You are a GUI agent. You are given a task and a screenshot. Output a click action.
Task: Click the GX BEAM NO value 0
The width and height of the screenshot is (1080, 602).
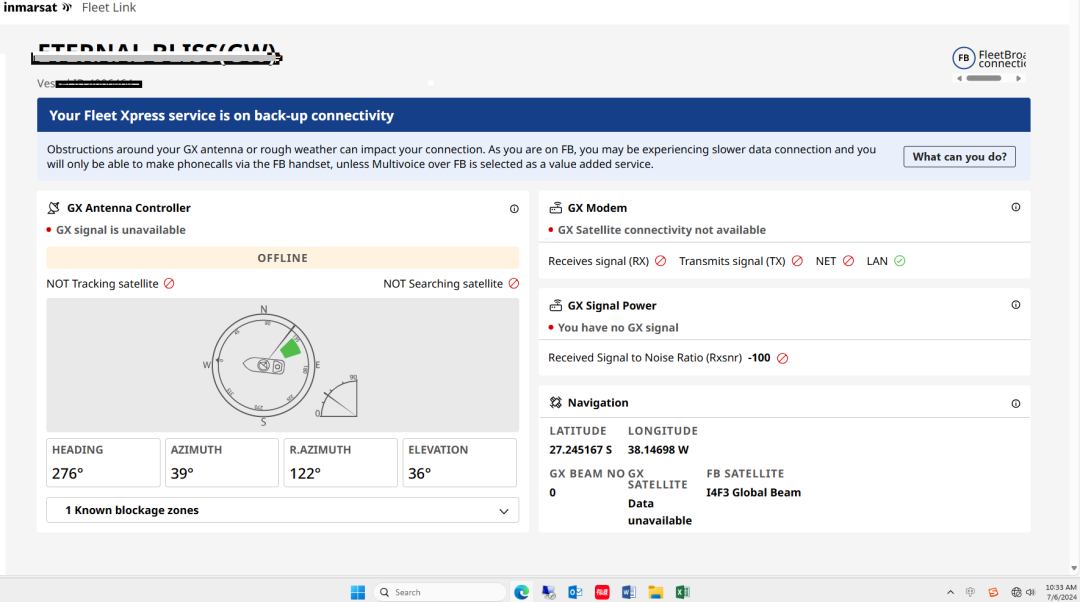pyautogui.click(x=552, y=492)
